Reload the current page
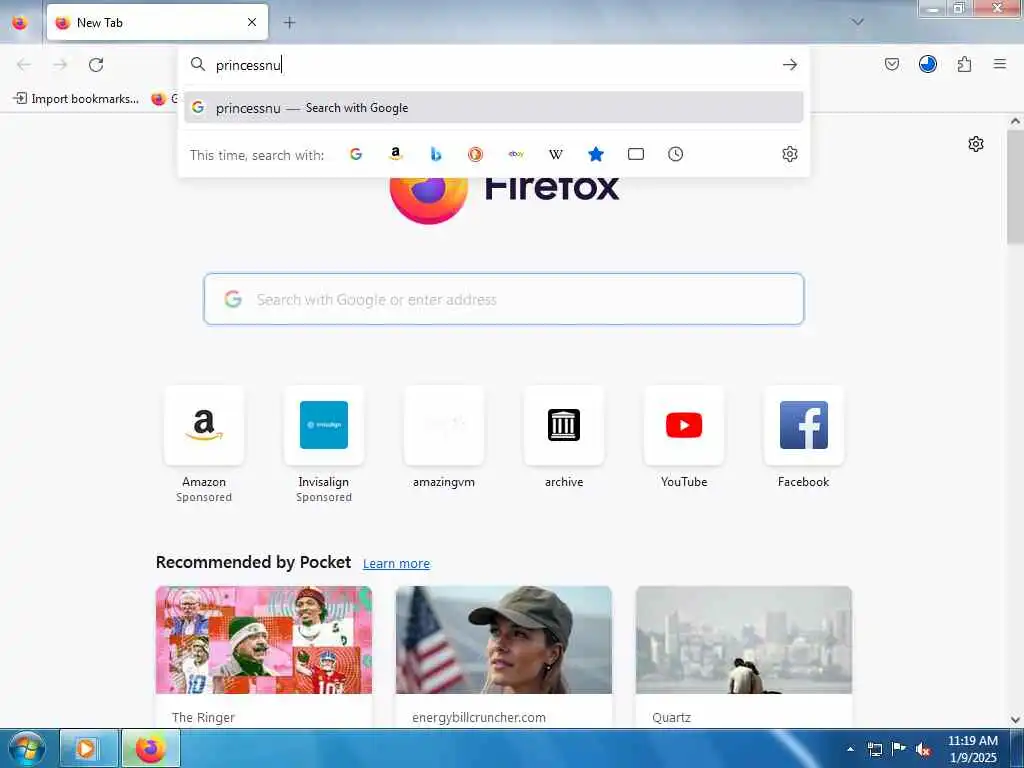 coord(96,64)
